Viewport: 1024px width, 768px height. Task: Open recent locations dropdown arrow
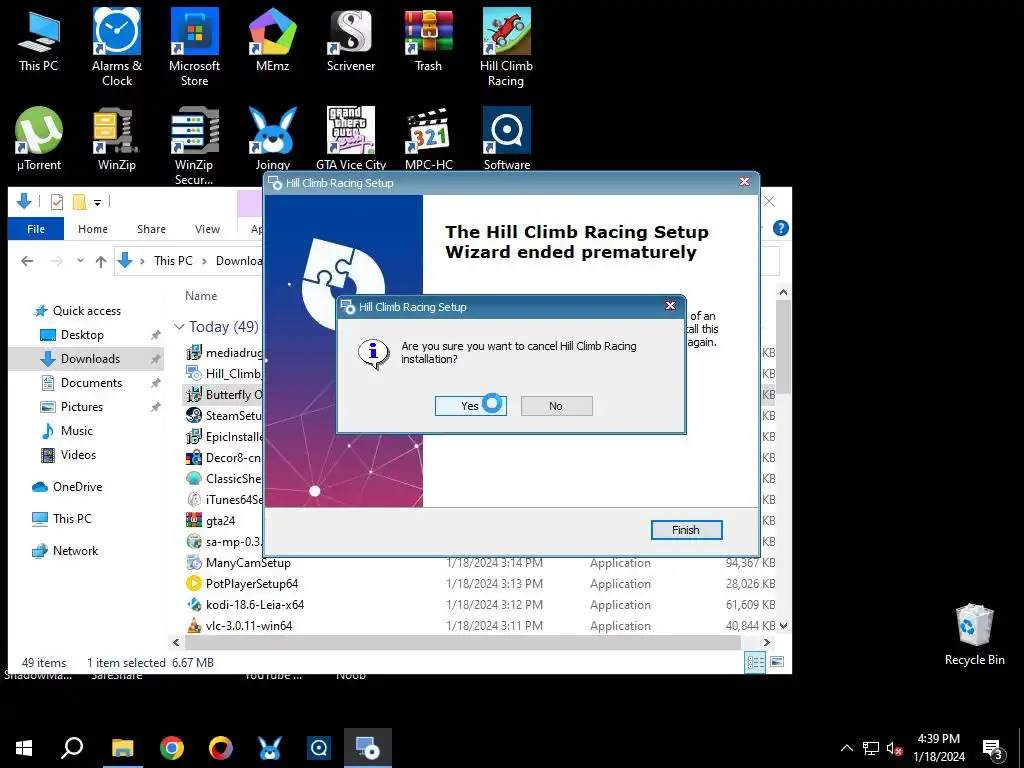(x=80, y=261)
